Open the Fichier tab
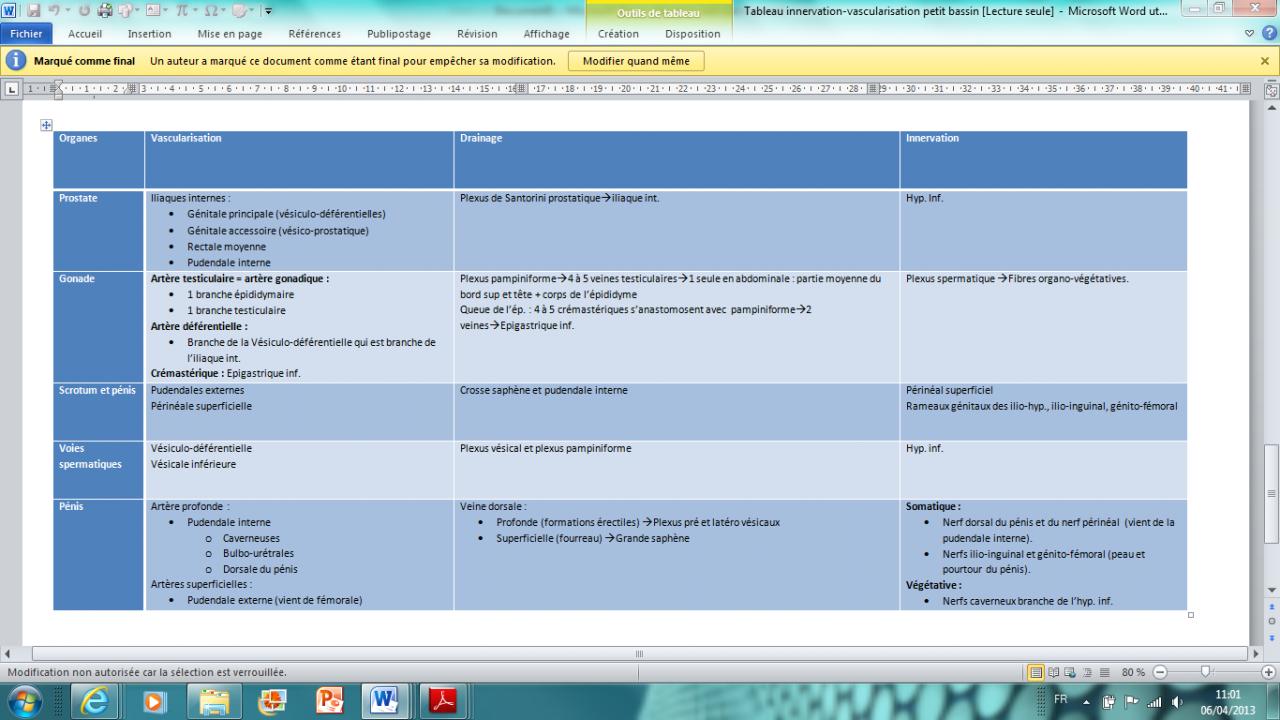This screenshot has width=1280, height=720. point(26,34)
